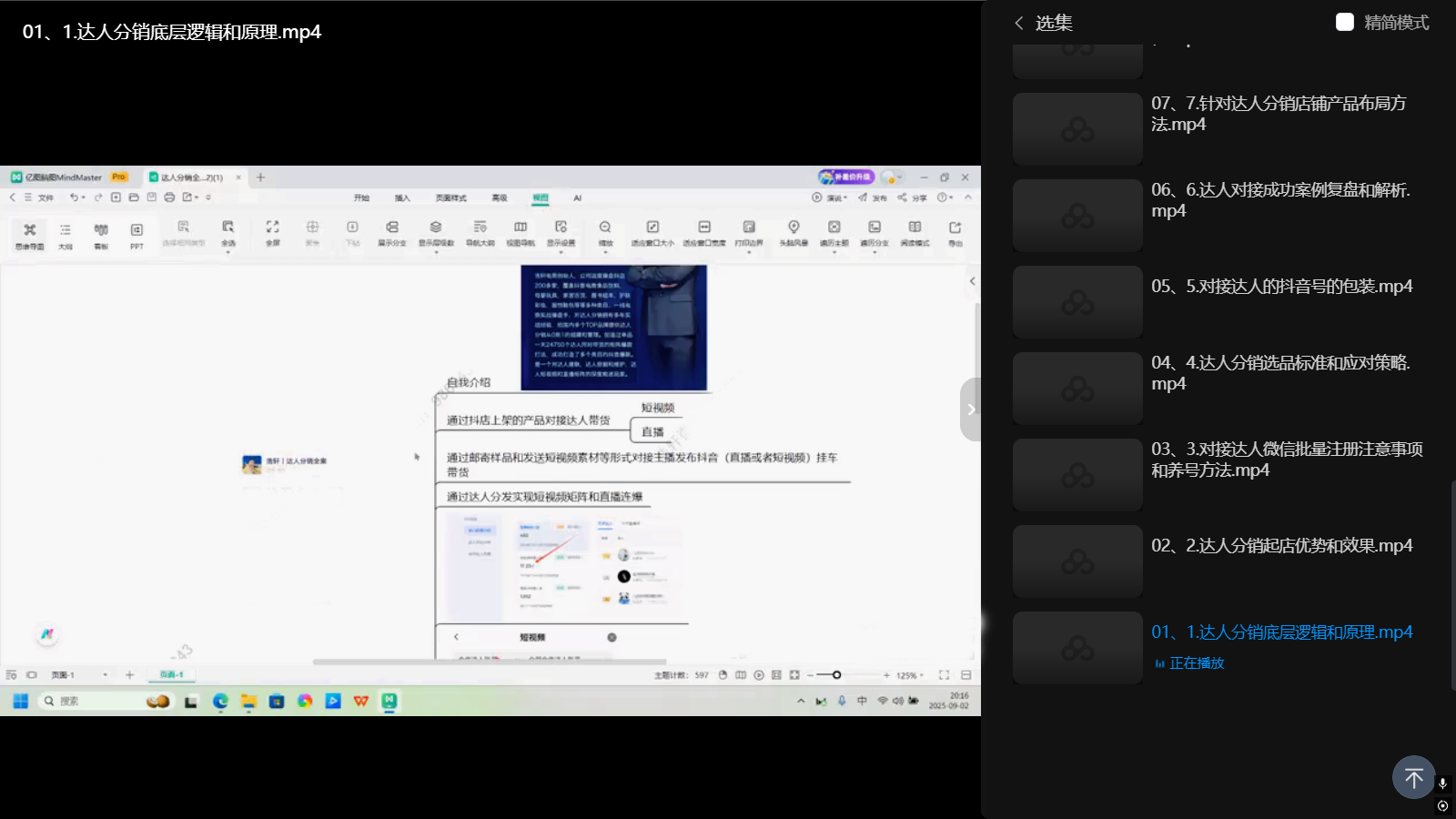The width and height of the screenshot is (1456, 819).
Task: Click the back arrow beside 选集
Action: (x=1019, y=23)
